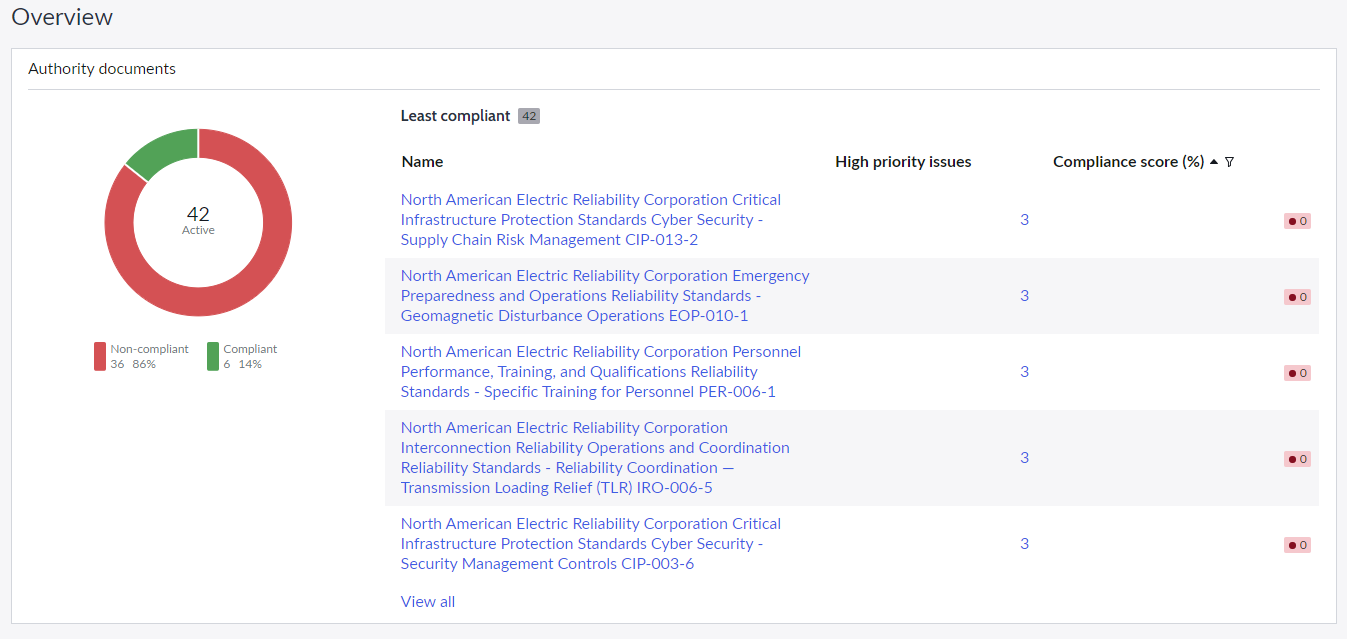Click the compliance score badge for PER-006-1
The width and height of the screenshot is (1347, 639).
(1297, 373)
